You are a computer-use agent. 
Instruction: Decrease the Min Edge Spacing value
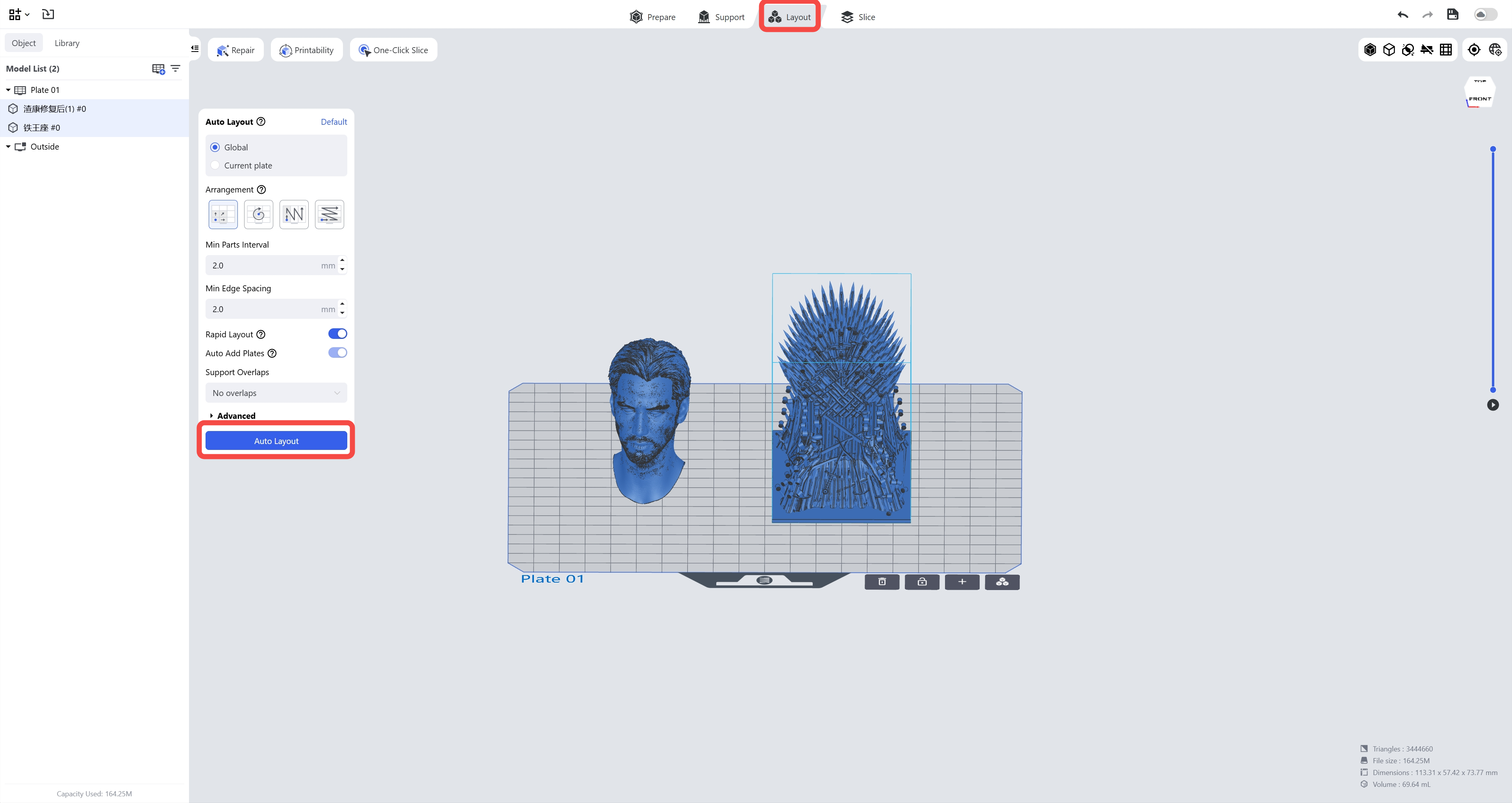342,313
